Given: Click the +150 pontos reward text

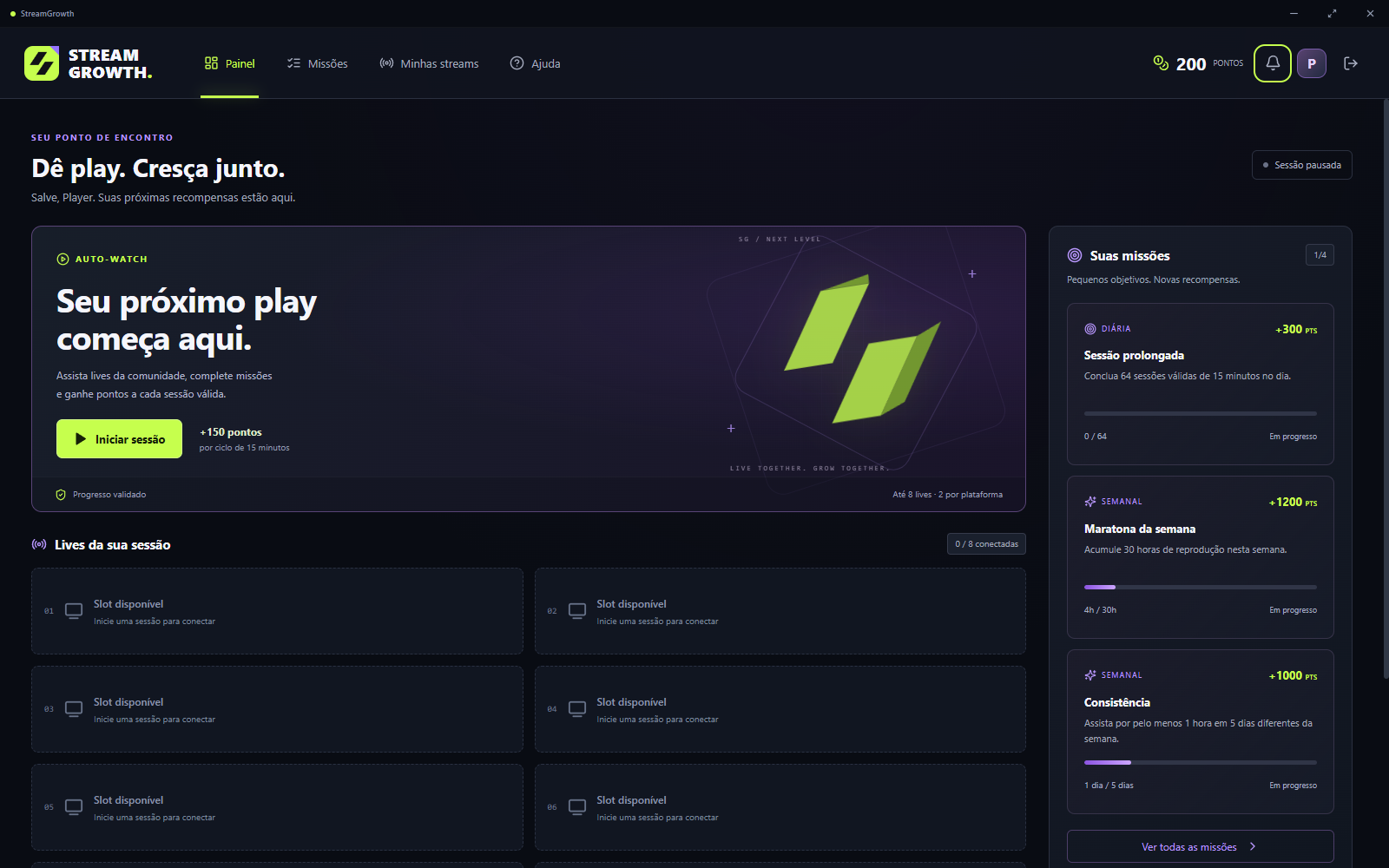Looking at the screenshot, I should (x=231, y=432).
